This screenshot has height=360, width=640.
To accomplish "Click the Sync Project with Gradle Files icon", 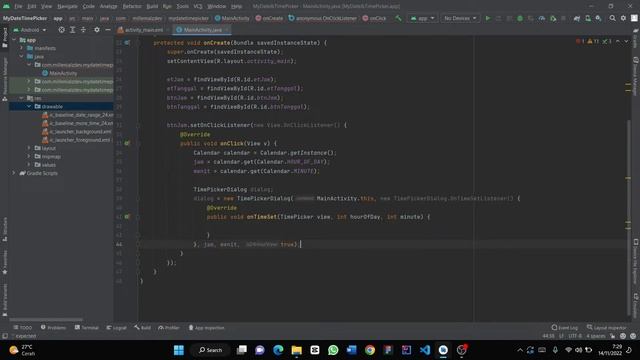I will pyautogui.click(x=577, y=18).
